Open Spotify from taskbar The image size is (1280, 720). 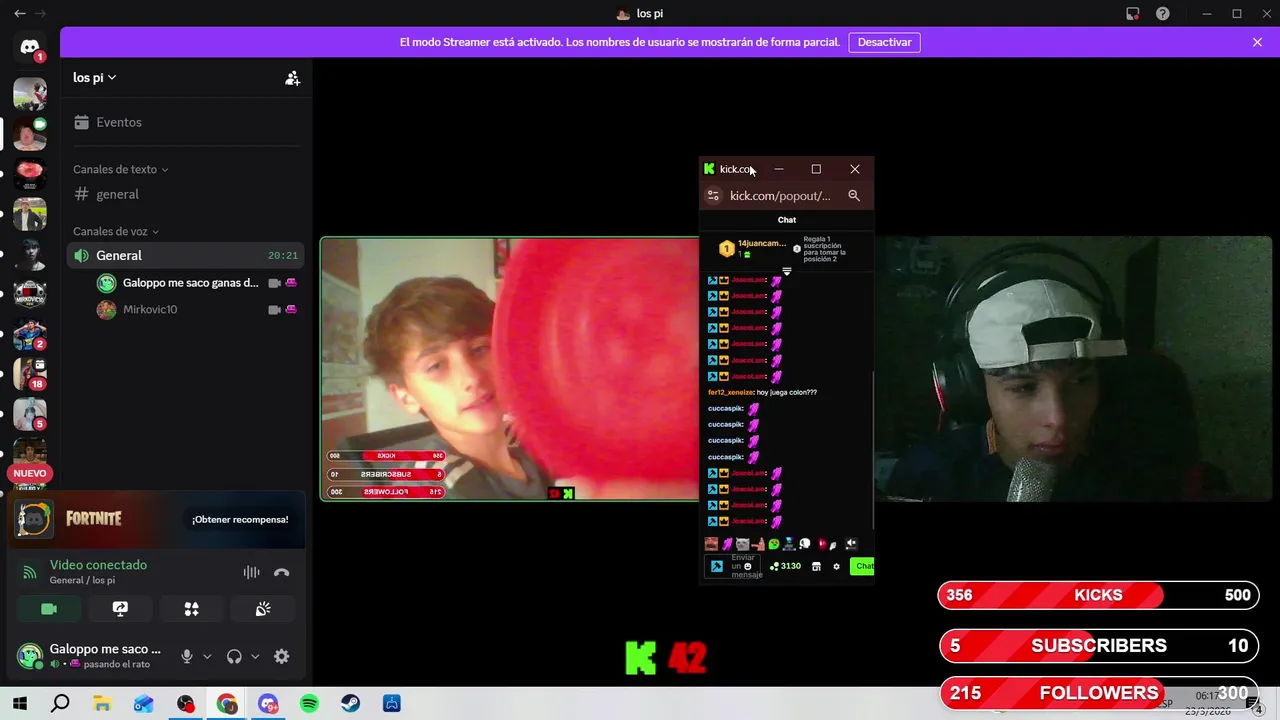point(309,704)
